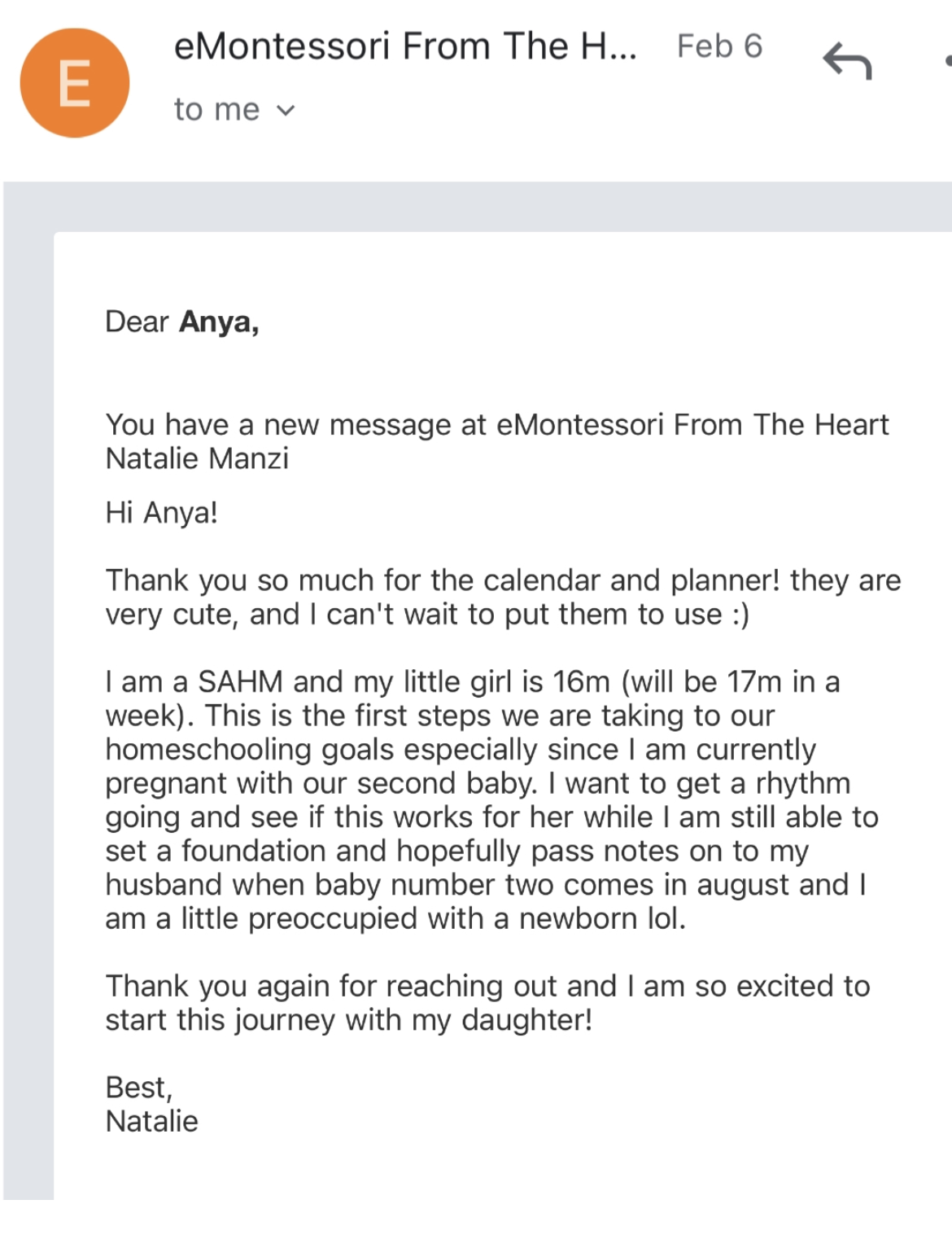This screenshot has width=952, height=1248.
Task: Click the reply arrow icon
Action: click(847, 61)
